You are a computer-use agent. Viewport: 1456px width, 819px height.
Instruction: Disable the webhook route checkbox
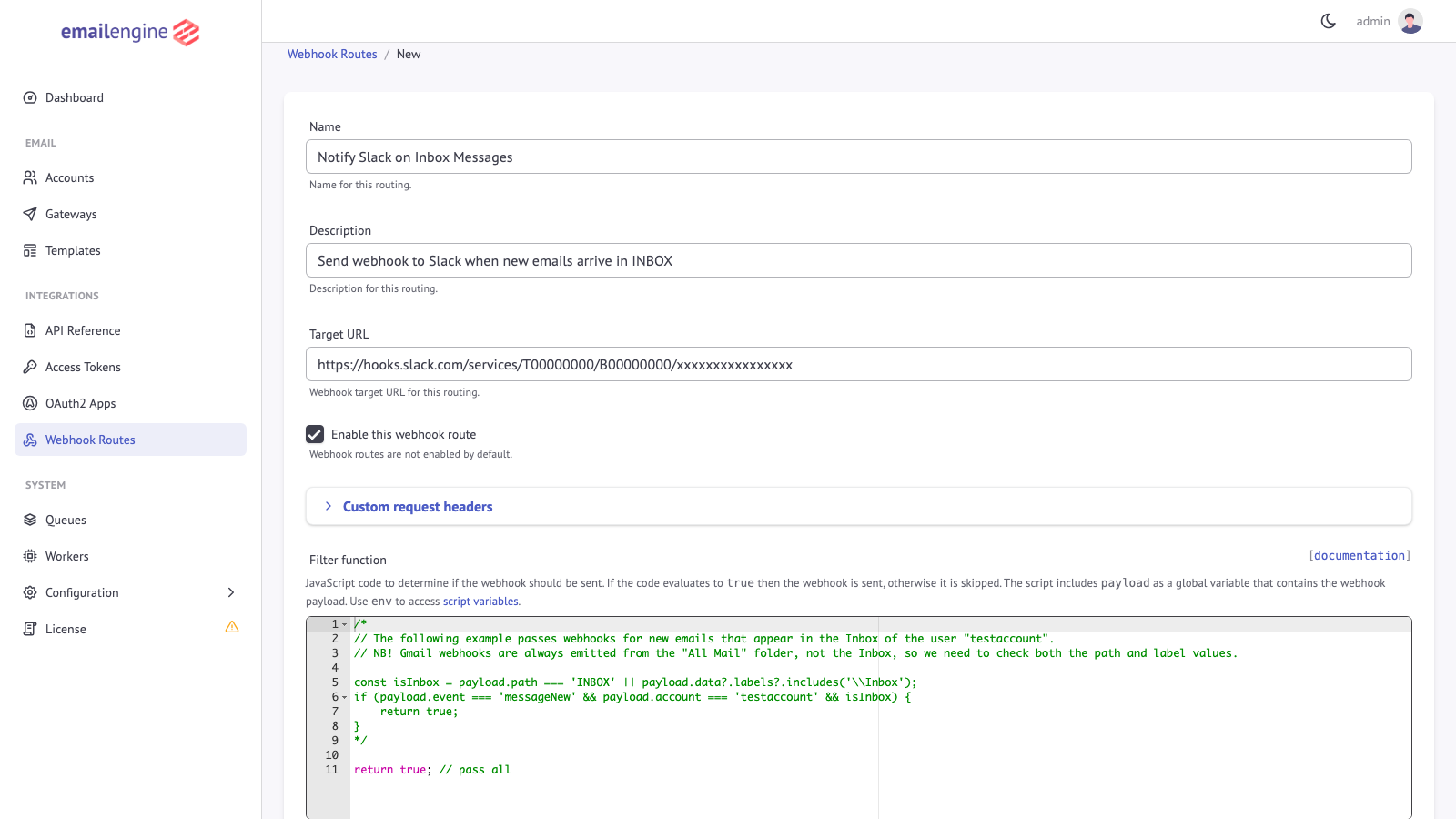315,434
